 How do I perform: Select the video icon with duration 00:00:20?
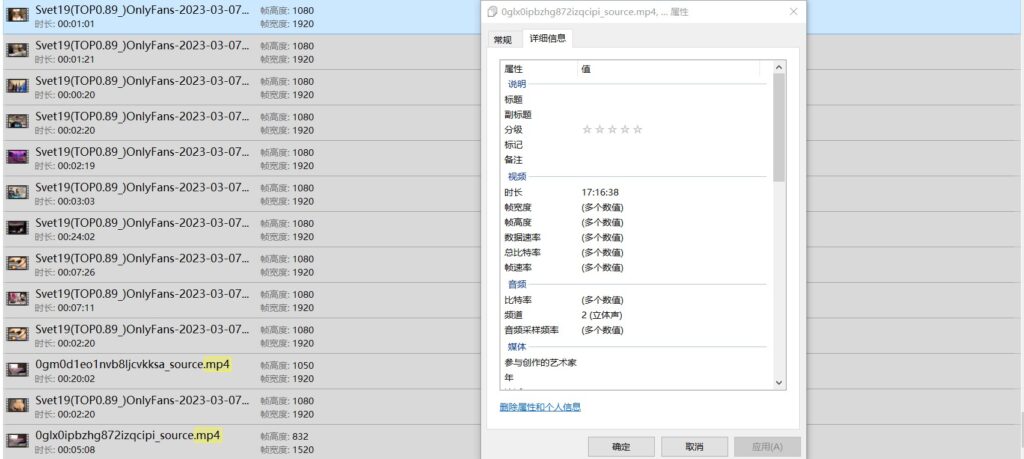[17, 86]
